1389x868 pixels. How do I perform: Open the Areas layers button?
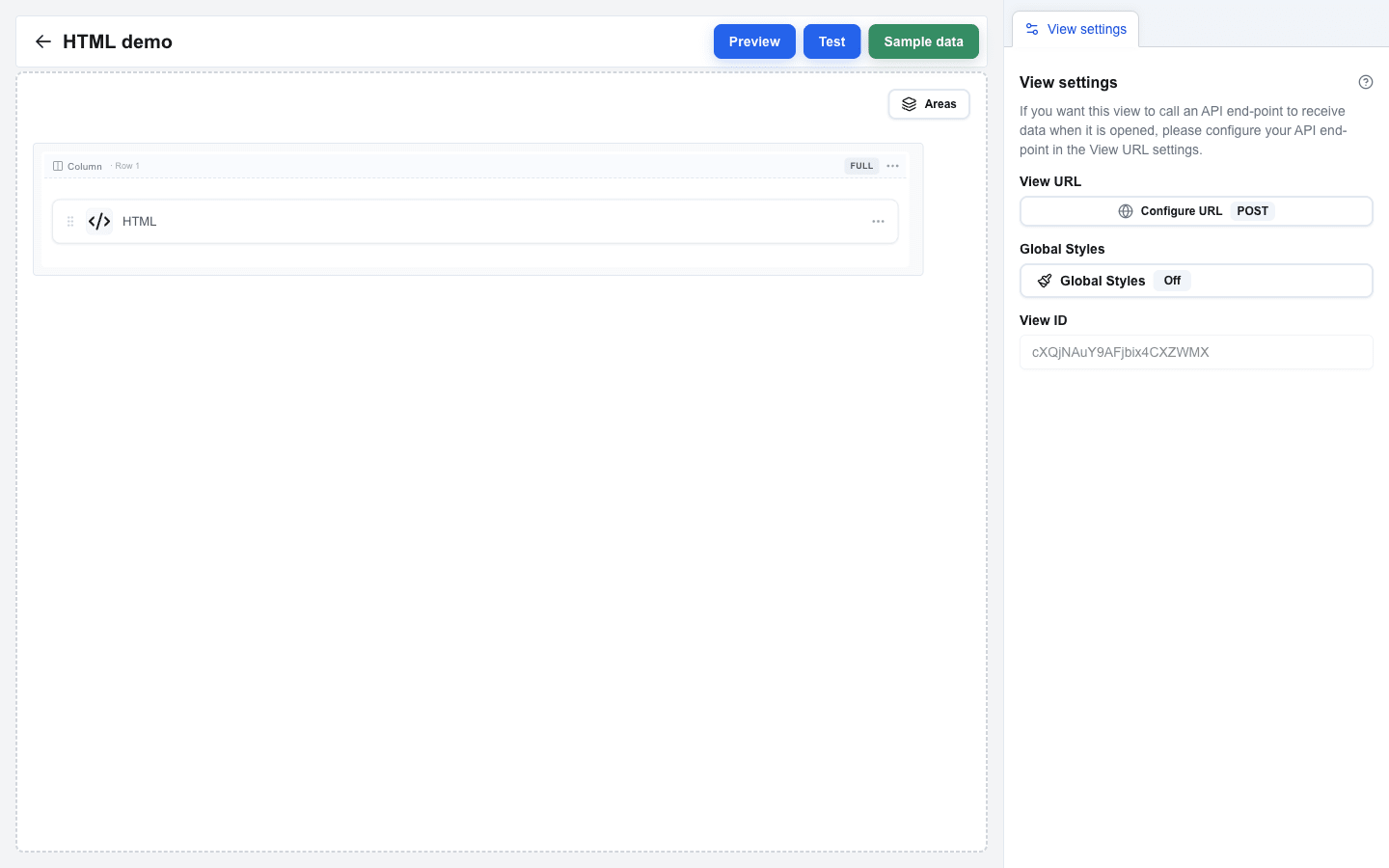point(929,104)
